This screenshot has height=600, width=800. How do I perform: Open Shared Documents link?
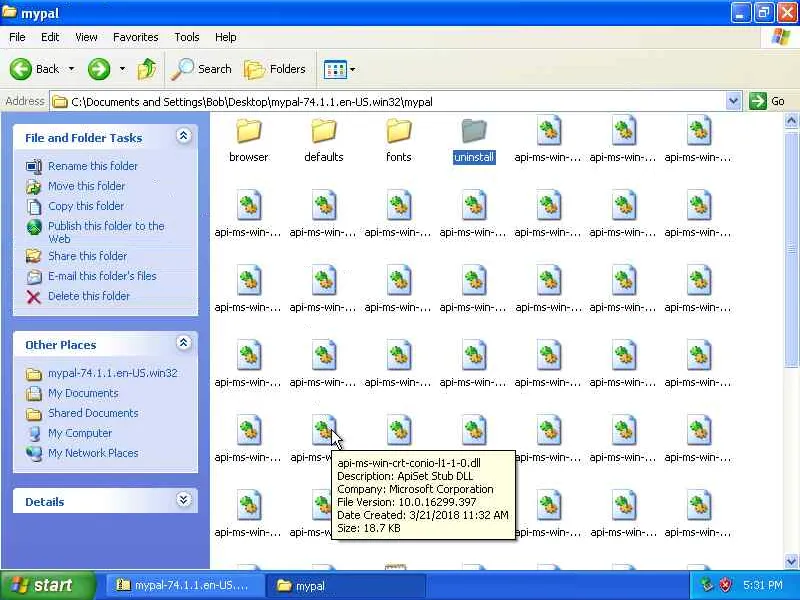click(93, 413)
